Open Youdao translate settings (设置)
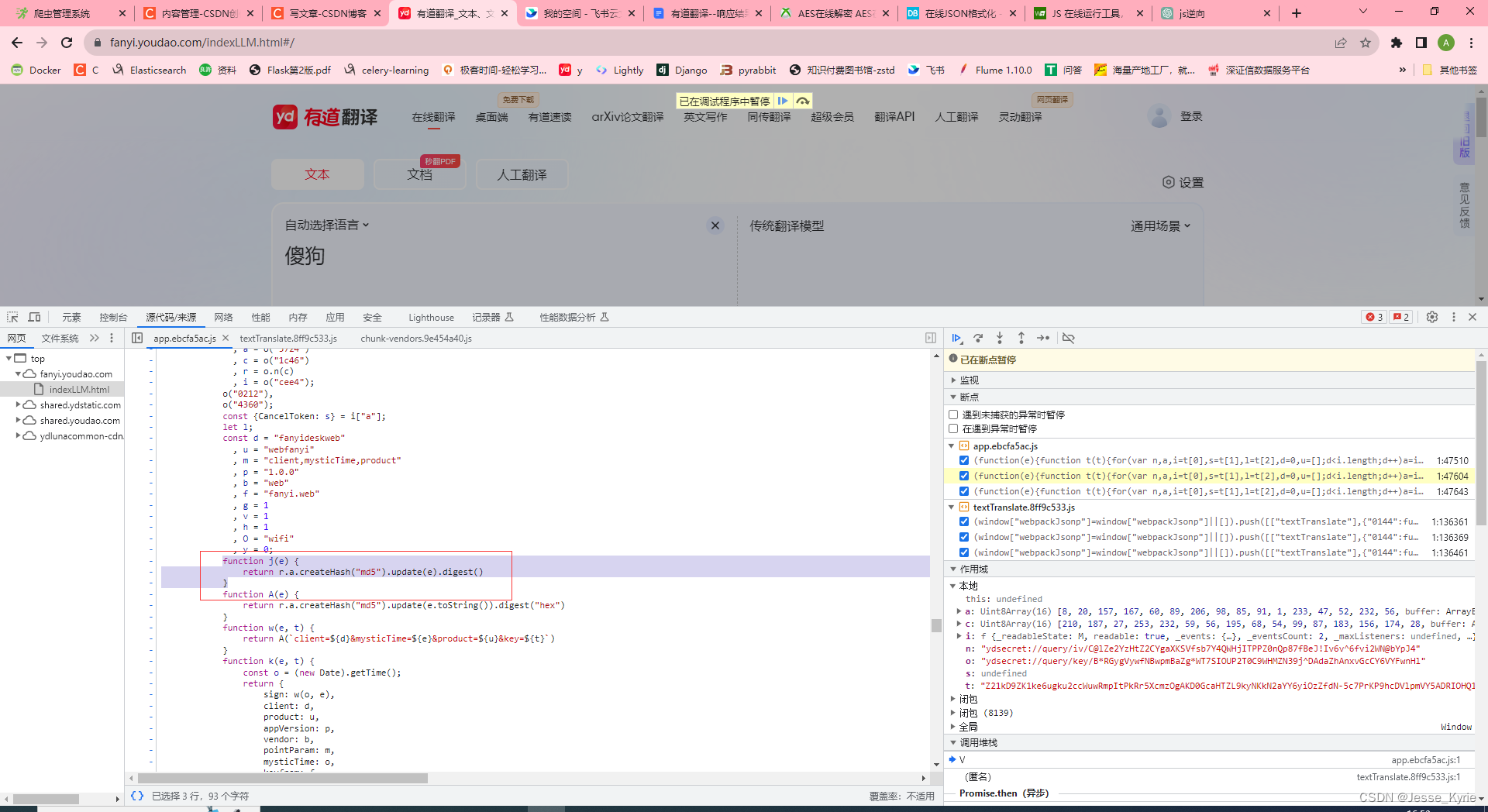 [1183, 182]
